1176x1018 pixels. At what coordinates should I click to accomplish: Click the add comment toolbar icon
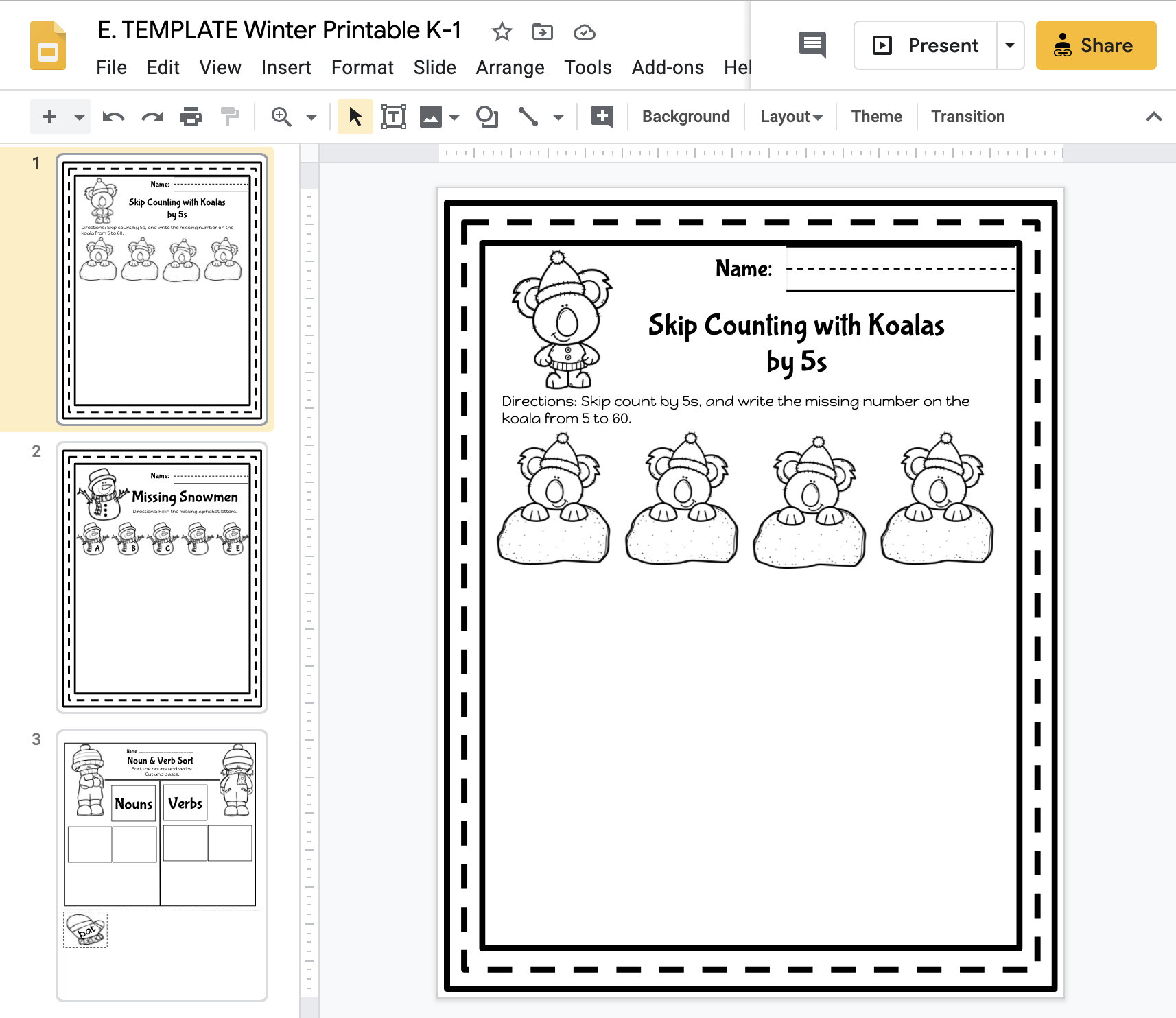tap(602, 117)
